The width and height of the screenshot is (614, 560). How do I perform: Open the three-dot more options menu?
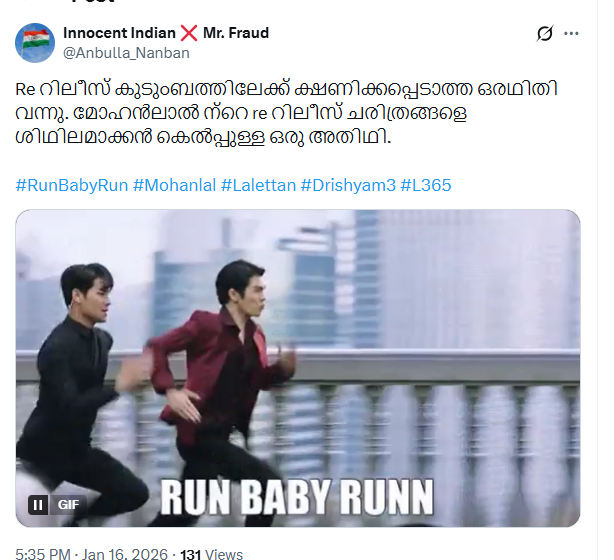(x=571, y=34)
